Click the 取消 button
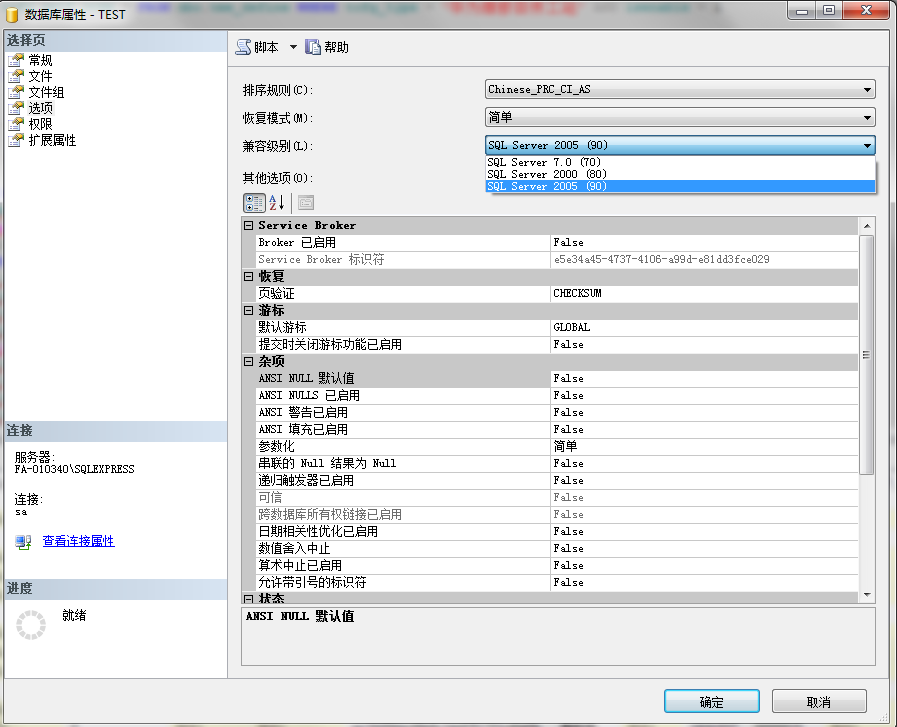The width and height of the screenshot is (897, 727). coord(819,701)
